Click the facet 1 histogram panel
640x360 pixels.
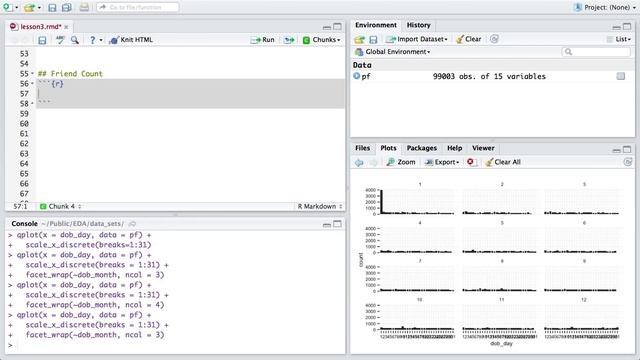click(417, 201)
